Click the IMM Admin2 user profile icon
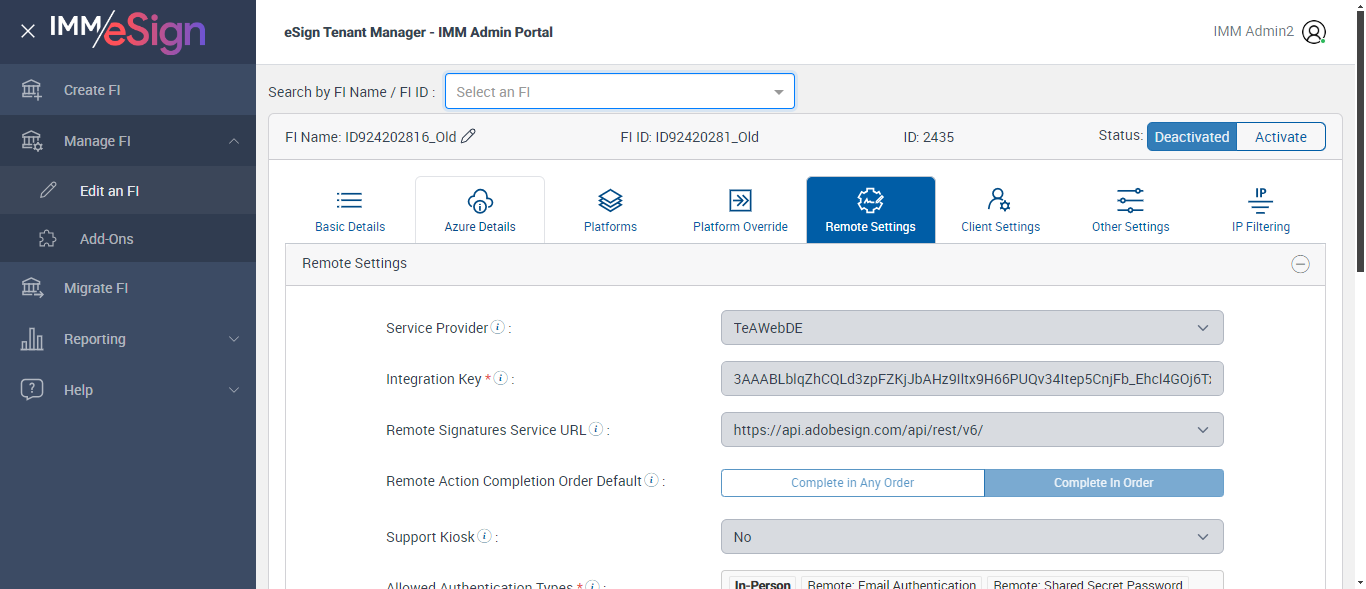 (x=1314, y=32)
